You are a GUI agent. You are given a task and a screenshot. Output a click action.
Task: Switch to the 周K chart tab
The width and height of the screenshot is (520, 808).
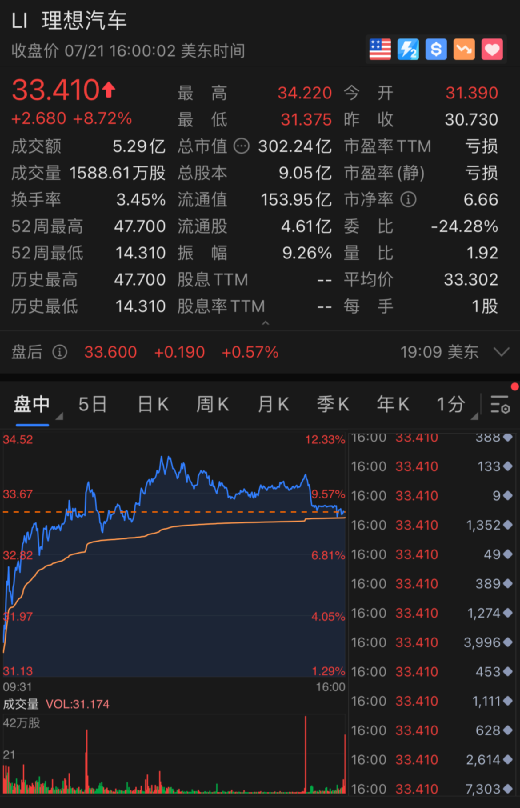212,404
